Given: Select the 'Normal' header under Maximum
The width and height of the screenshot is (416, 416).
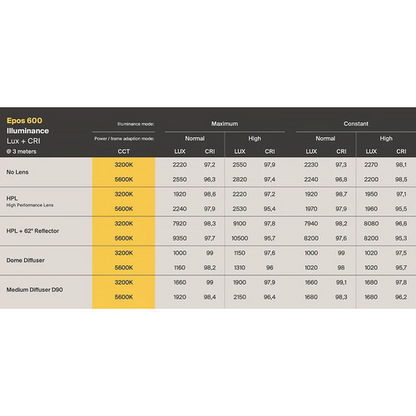Looking at the screenshot, I should [195, 138].
